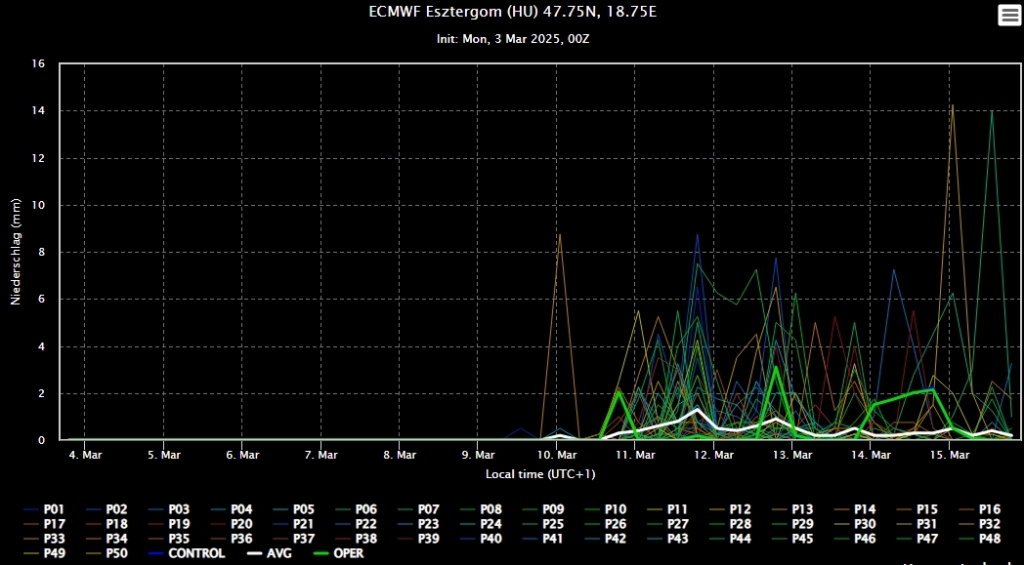1024x565 pixels.
Task: Toggle legend item P48
Action: tap(989, 538)
